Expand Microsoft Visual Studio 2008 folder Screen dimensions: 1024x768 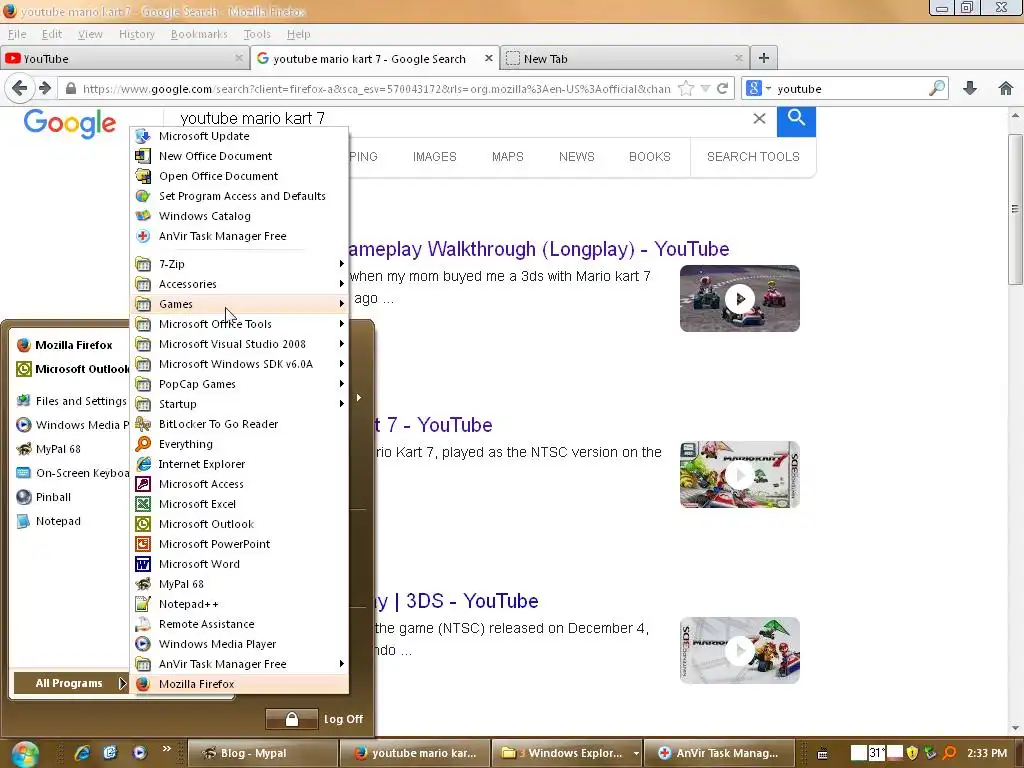point(239,345)
